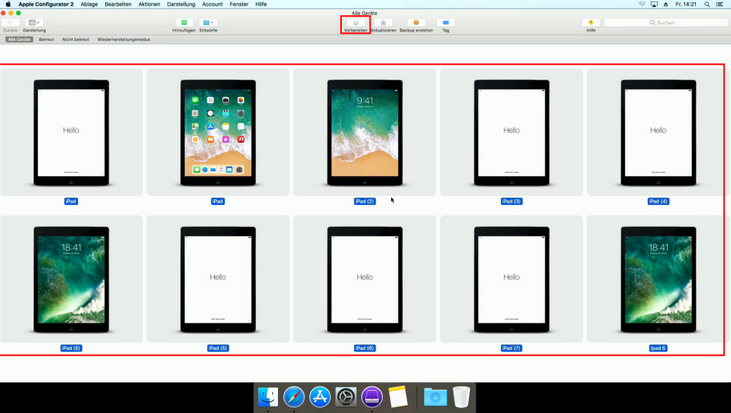731x413 pixels.
Task: Open App Store from the Dock
Action: tap(320, 397)
